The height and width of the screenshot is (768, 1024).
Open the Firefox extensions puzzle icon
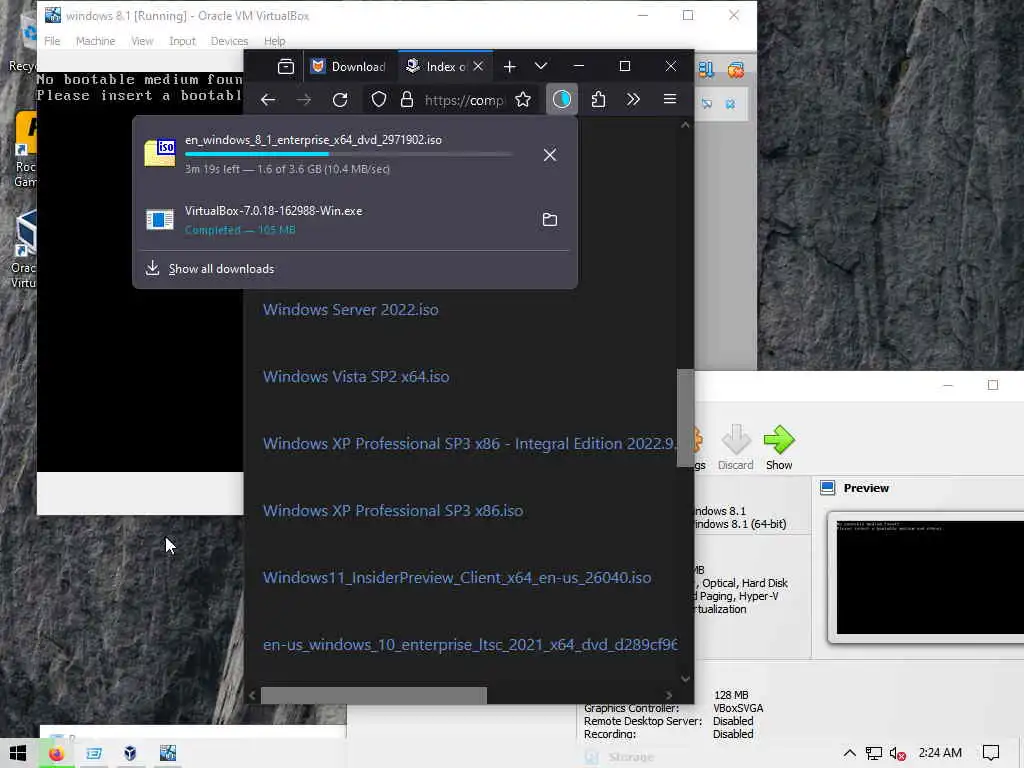pyautogui.click(x=598, y=100)
